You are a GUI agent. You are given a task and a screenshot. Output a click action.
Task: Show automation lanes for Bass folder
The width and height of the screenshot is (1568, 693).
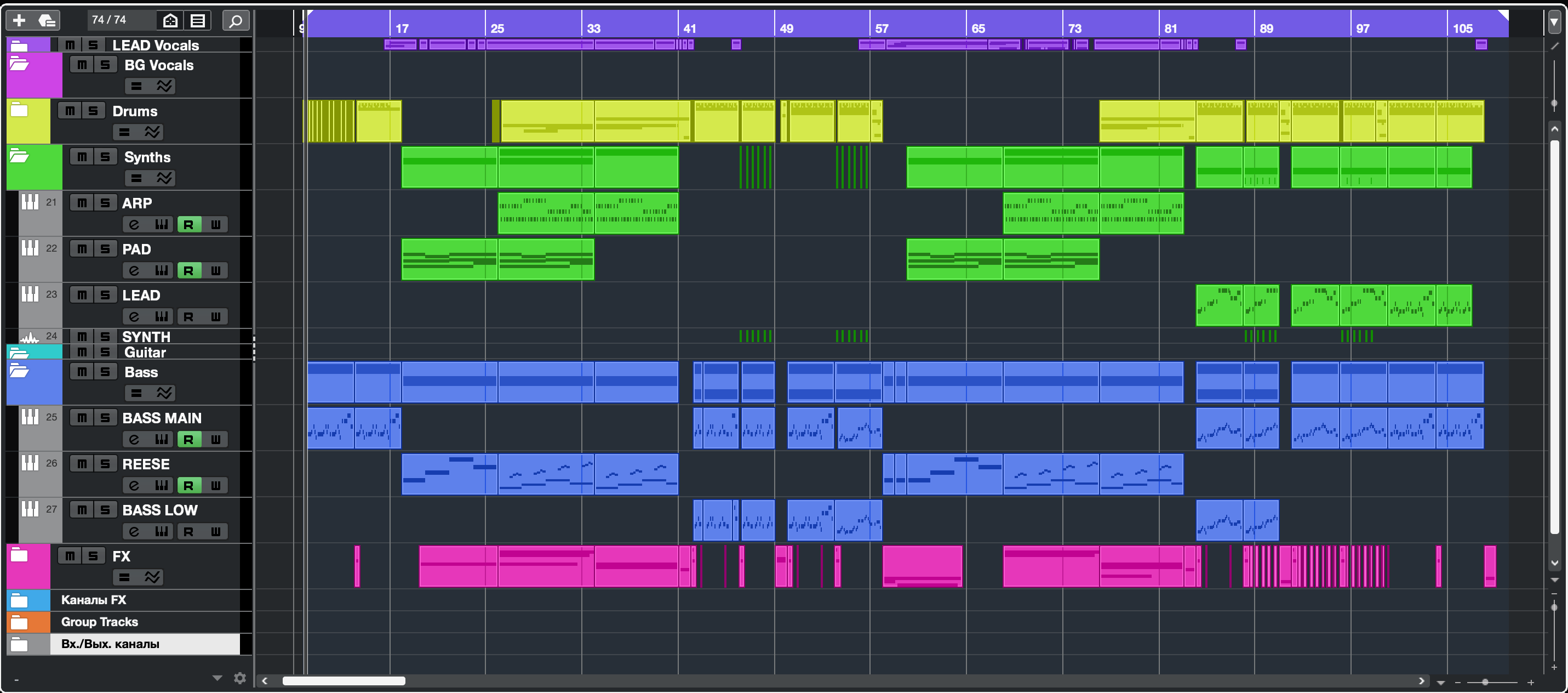164,393
